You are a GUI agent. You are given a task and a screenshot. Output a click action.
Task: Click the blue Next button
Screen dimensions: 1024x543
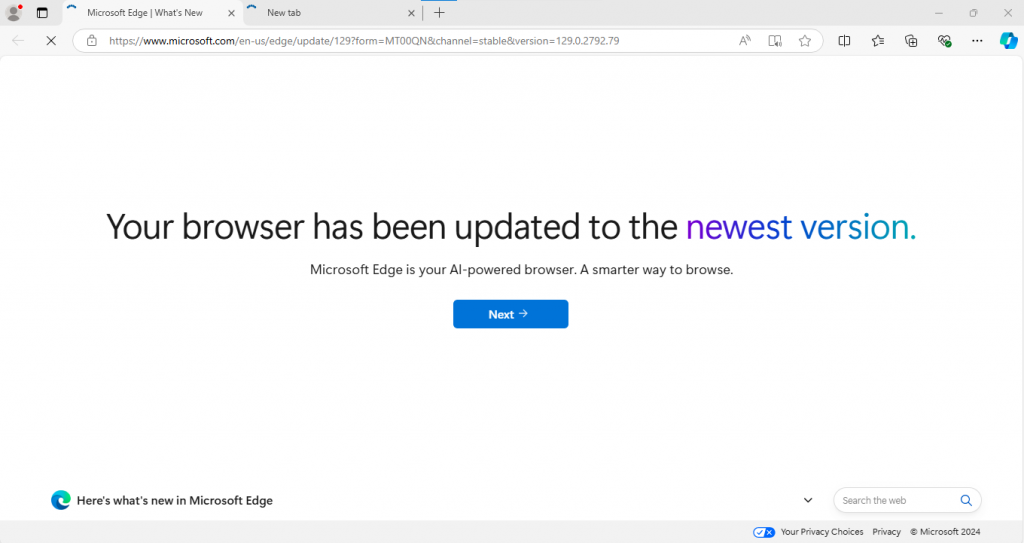coord(510,314)
